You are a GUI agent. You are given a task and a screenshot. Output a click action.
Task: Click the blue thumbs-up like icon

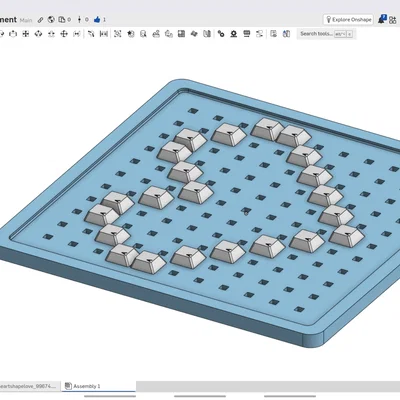click(x=97, y=20)
